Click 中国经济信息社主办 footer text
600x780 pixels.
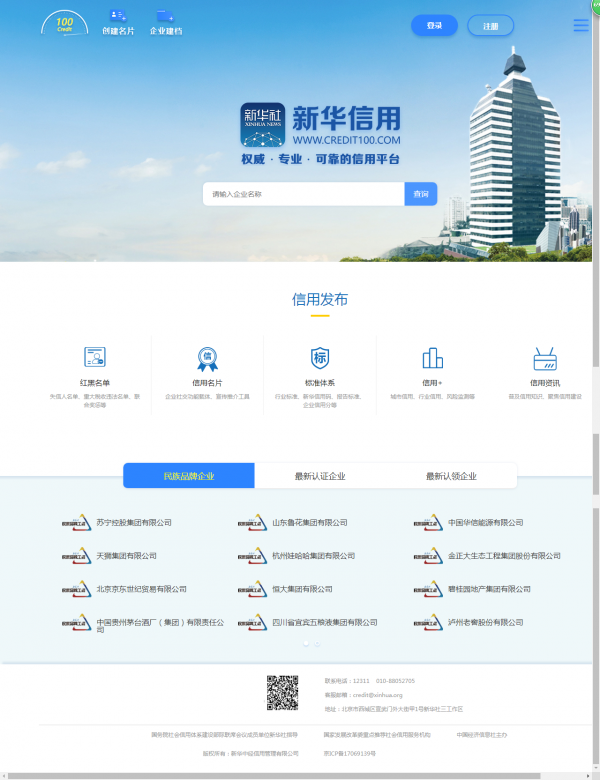click(x=482, y=735)
